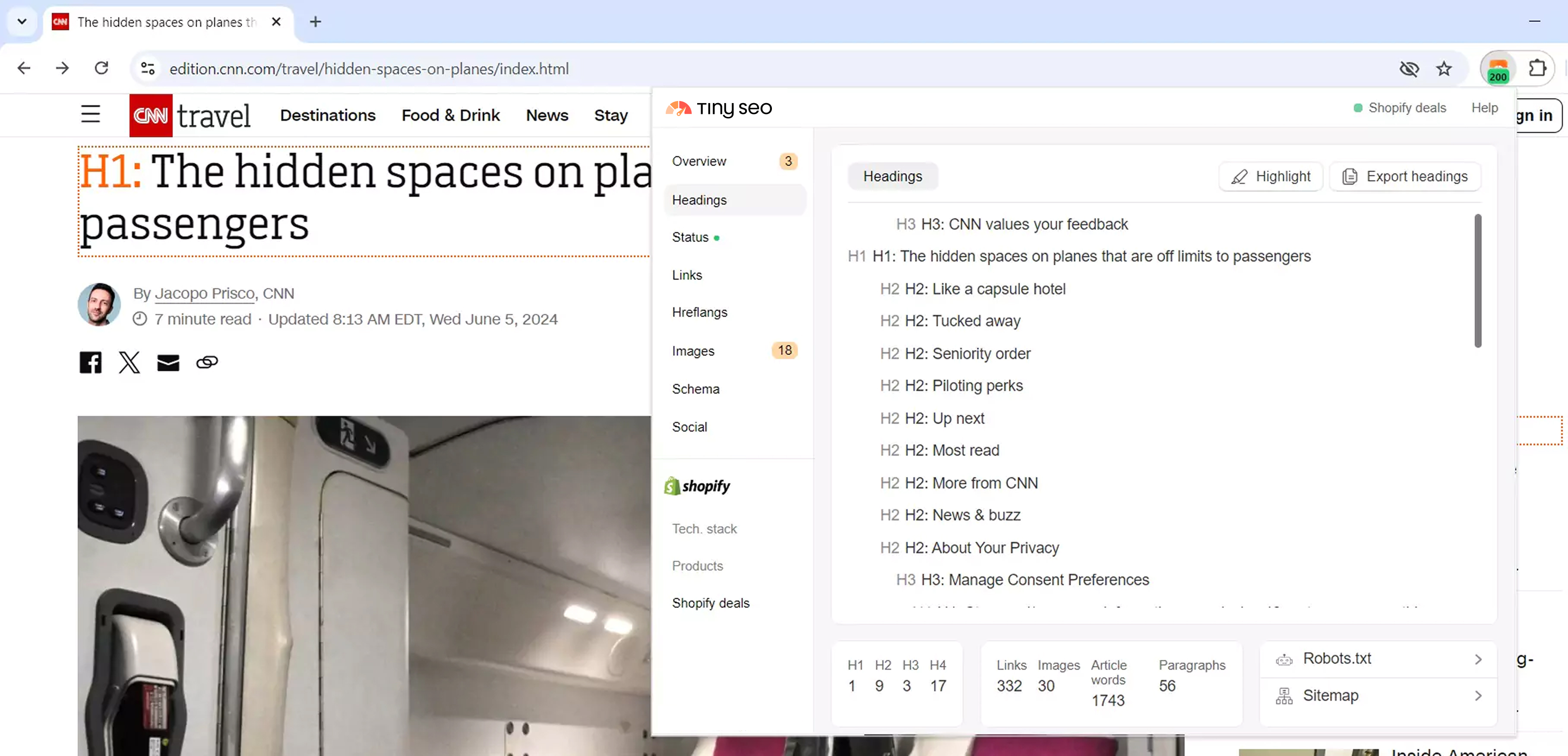Image resolution: width=1568 pixels, height=756 pixels.
Task: Click the 'travel' wordmark beside CNN logo
Action: tap(213, 116)
